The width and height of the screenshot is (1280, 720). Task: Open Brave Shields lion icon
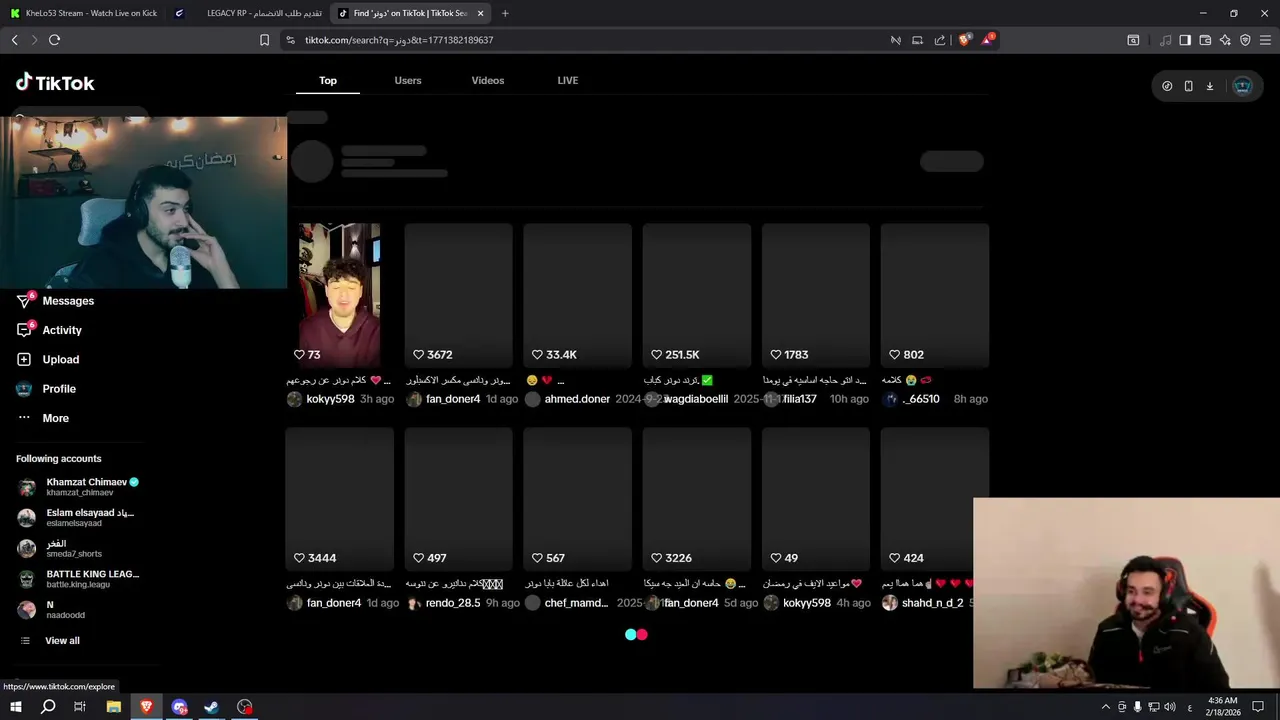[x=964, y=40]
